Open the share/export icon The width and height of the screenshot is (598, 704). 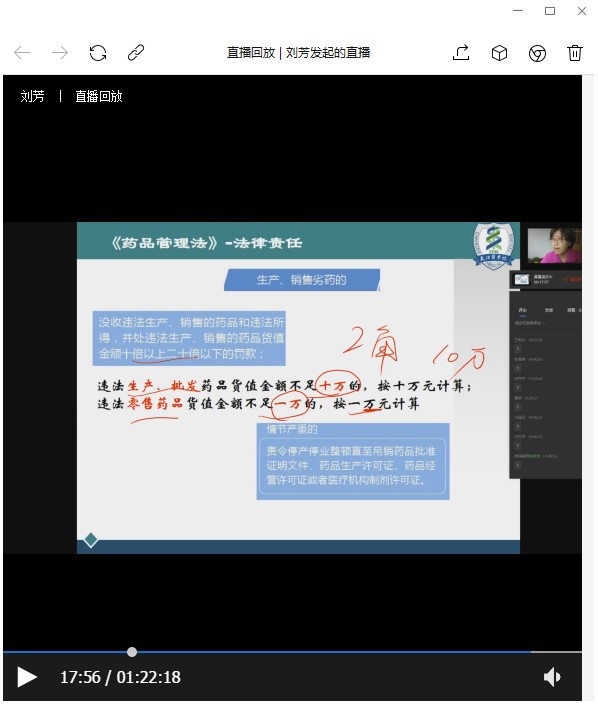461,53
